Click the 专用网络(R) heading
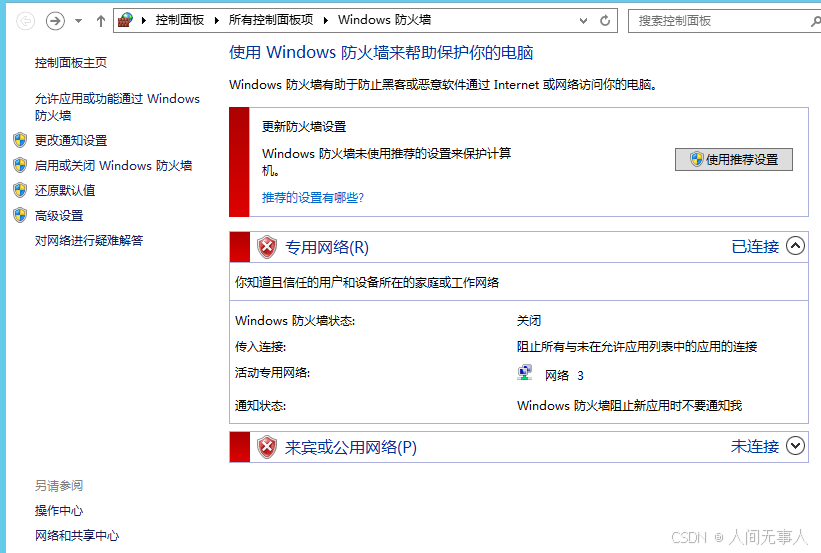The height and width of the screenshot is (553, 821). pos(327,247)
